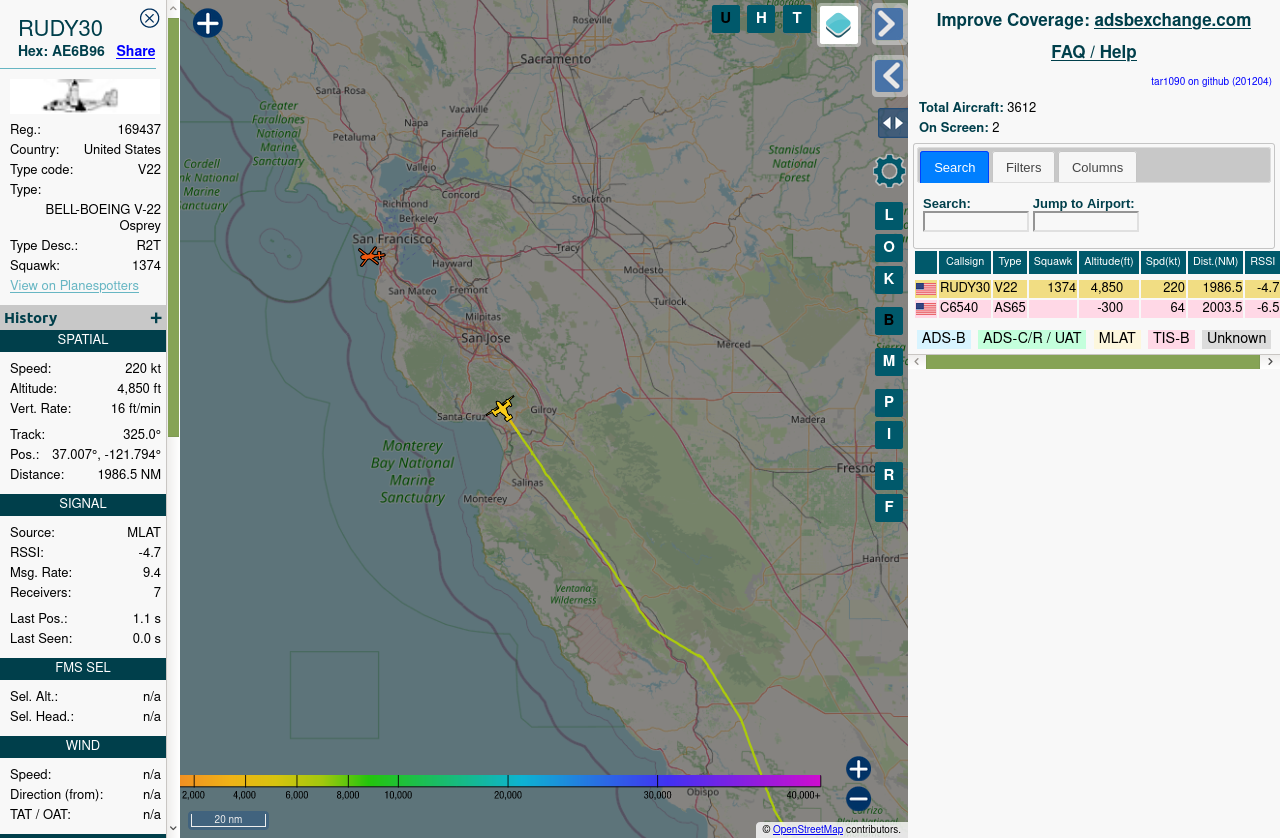Toggle the T map button

(797, 19)
